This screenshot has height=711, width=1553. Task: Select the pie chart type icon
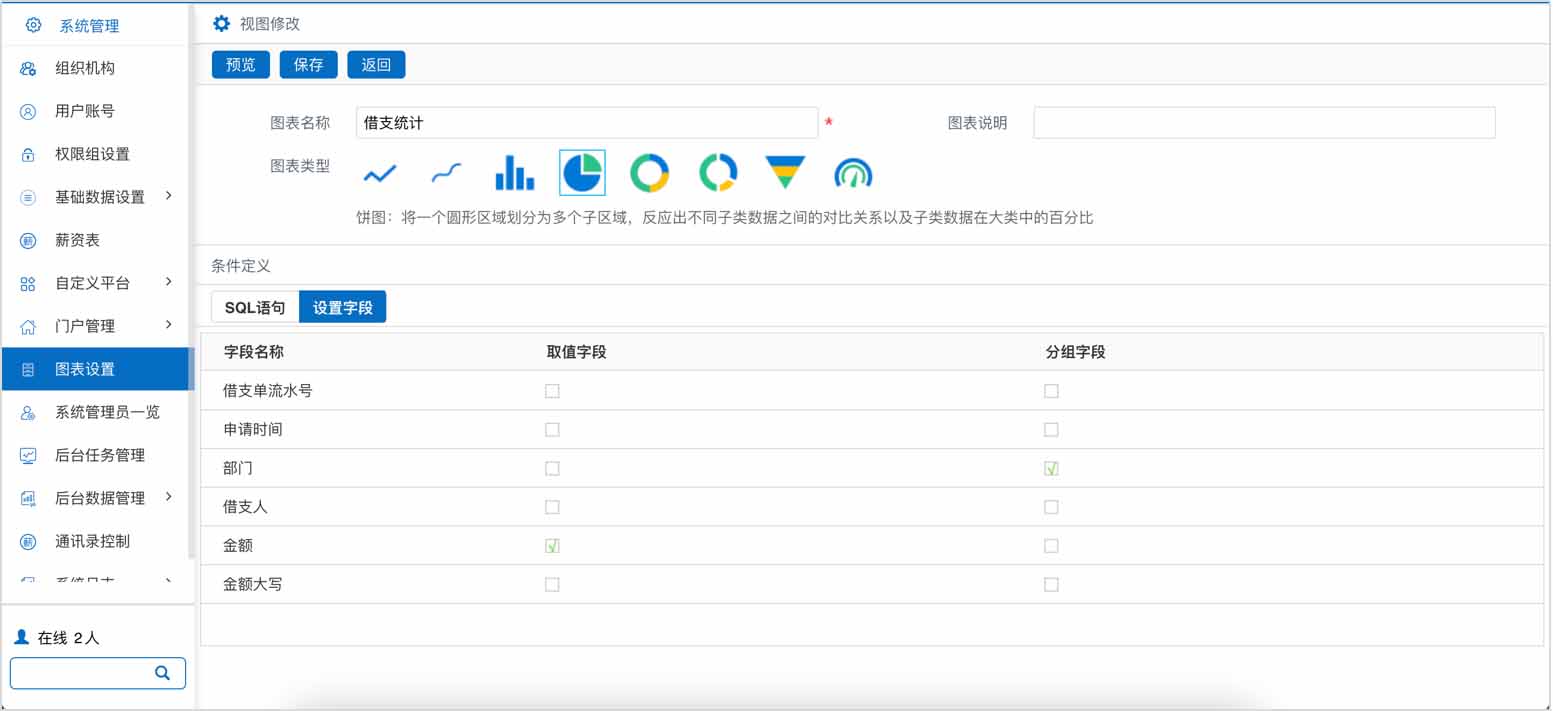coord(583,172)
